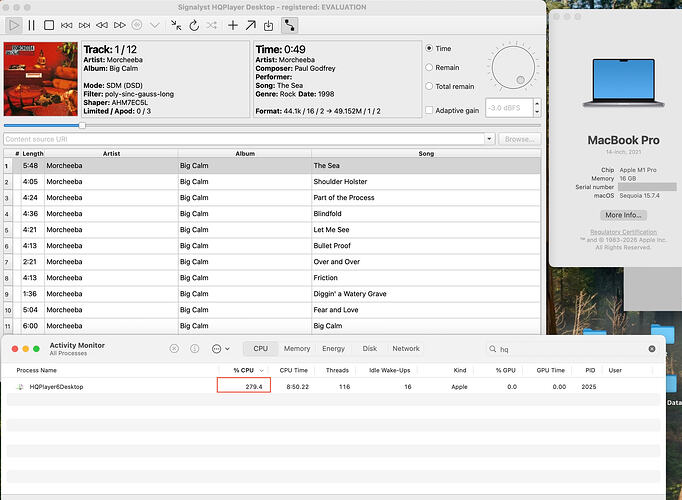Enable the Adaptive gain checkbox

point(429,110)
